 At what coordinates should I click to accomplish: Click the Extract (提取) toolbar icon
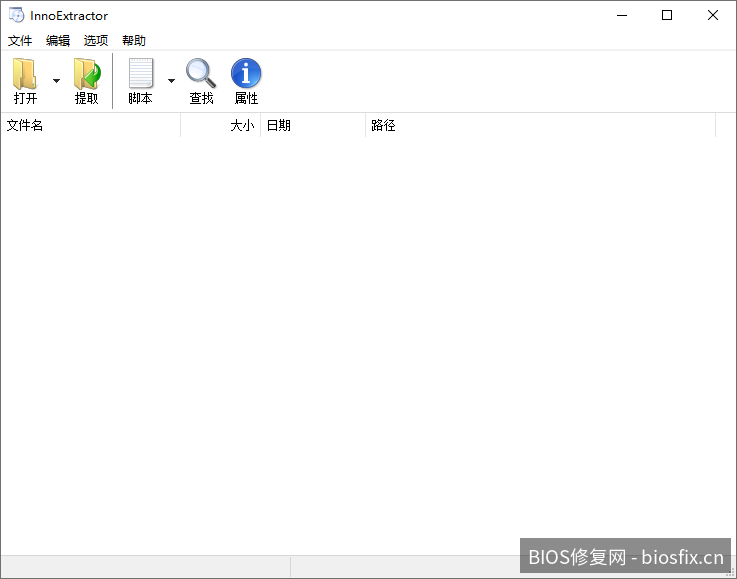87,76
